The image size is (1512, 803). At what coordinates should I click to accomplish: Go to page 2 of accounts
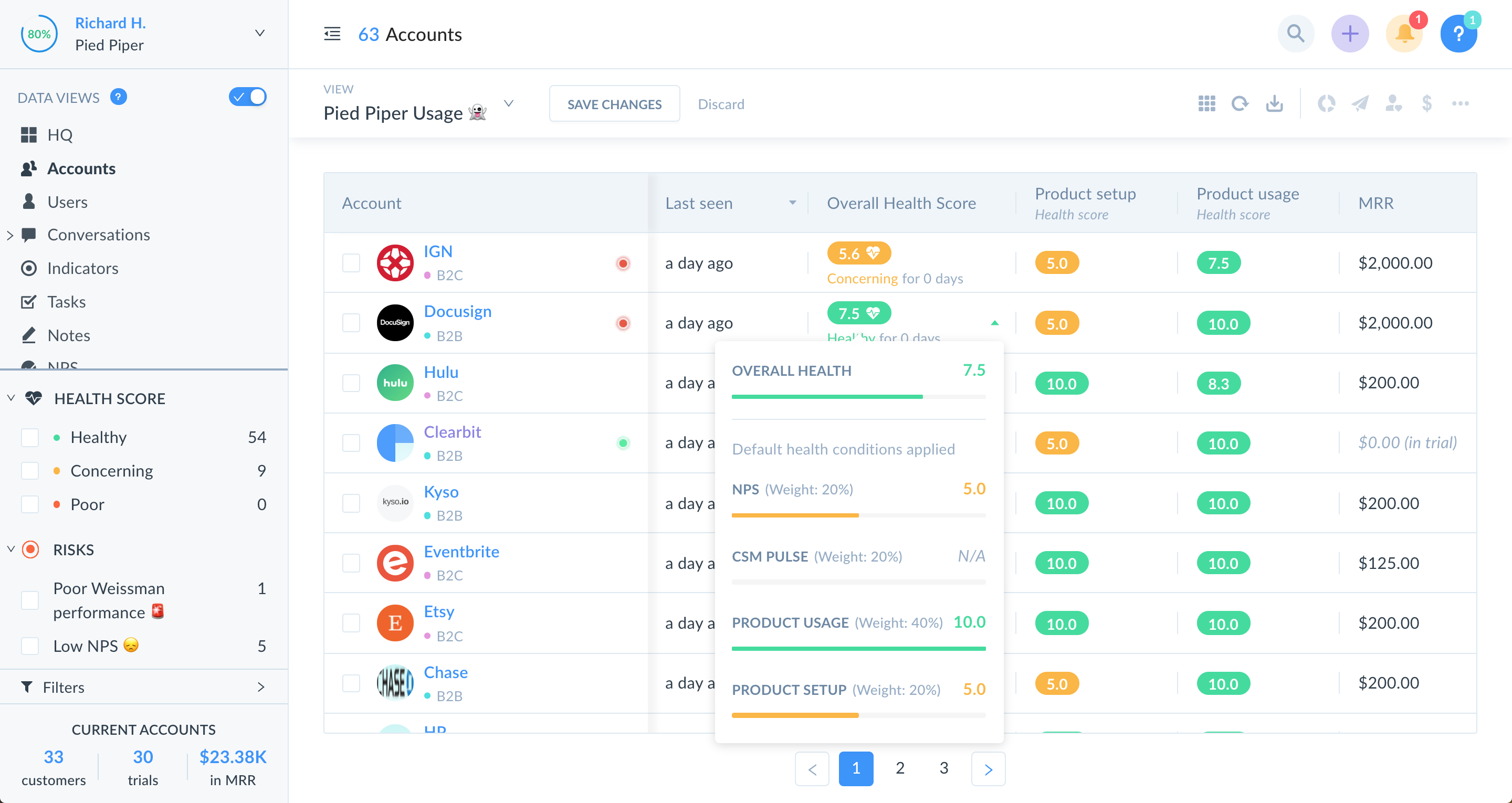900,768
